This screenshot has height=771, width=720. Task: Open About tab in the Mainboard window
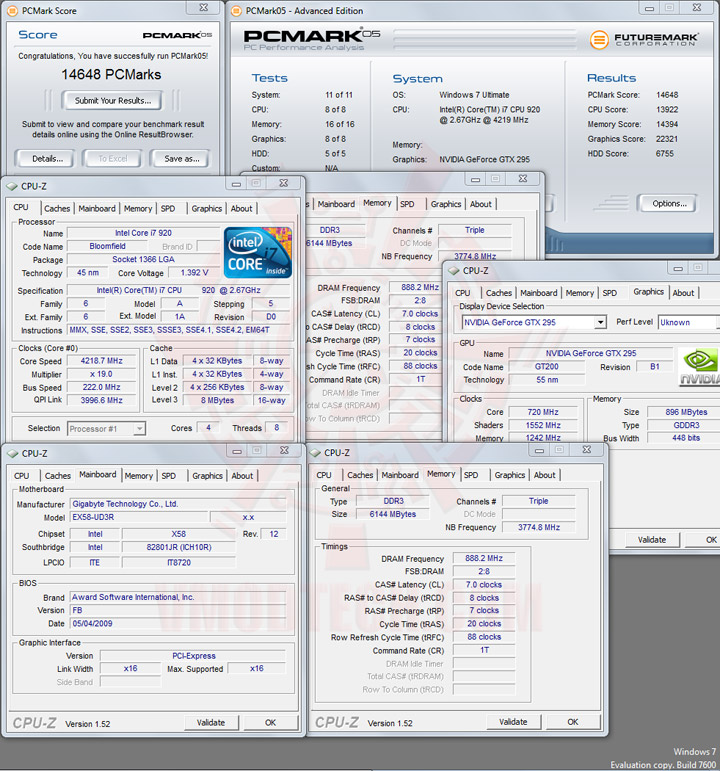point(242,476)
